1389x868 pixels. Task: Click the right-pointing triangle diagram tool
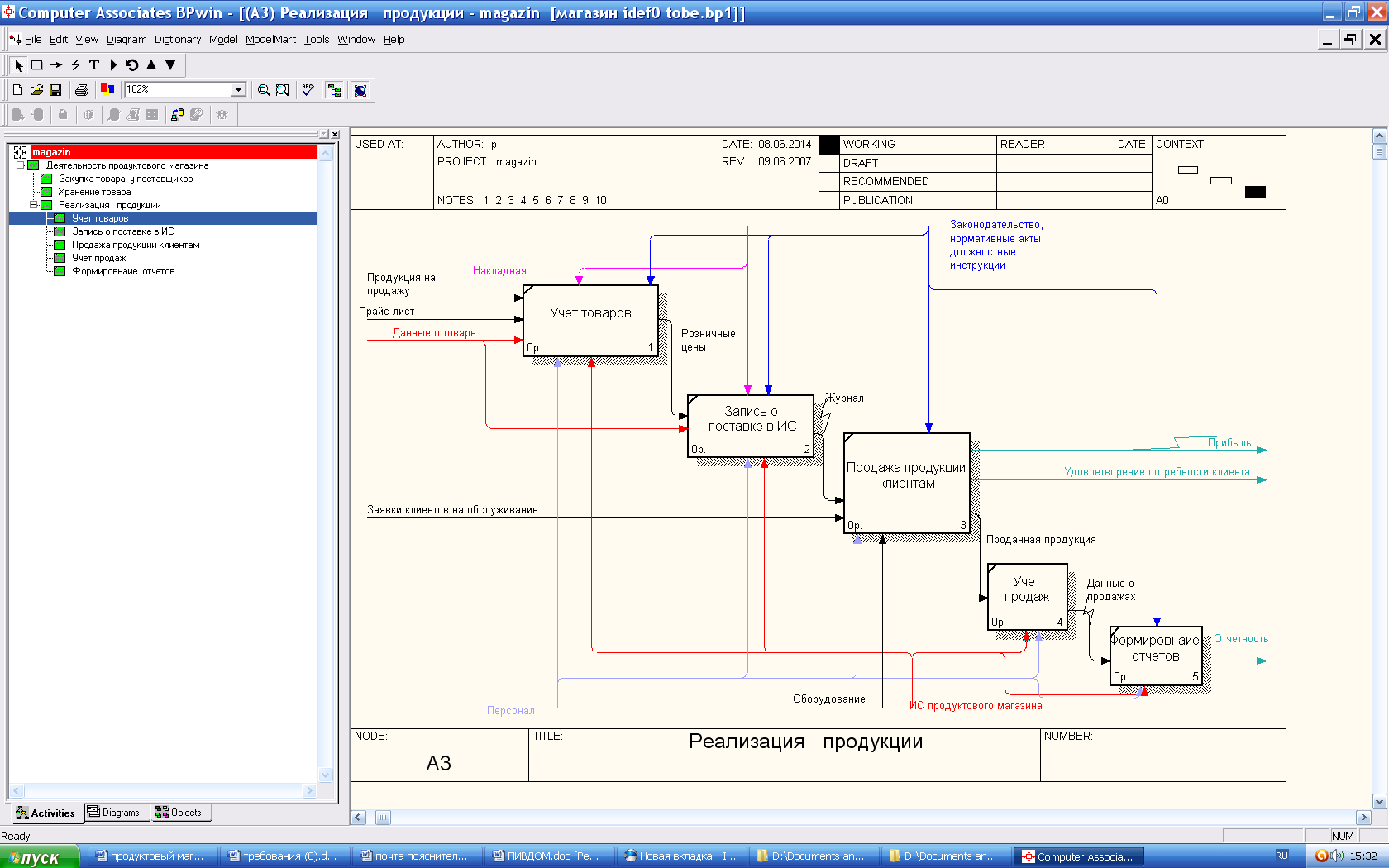coord(113,65)
